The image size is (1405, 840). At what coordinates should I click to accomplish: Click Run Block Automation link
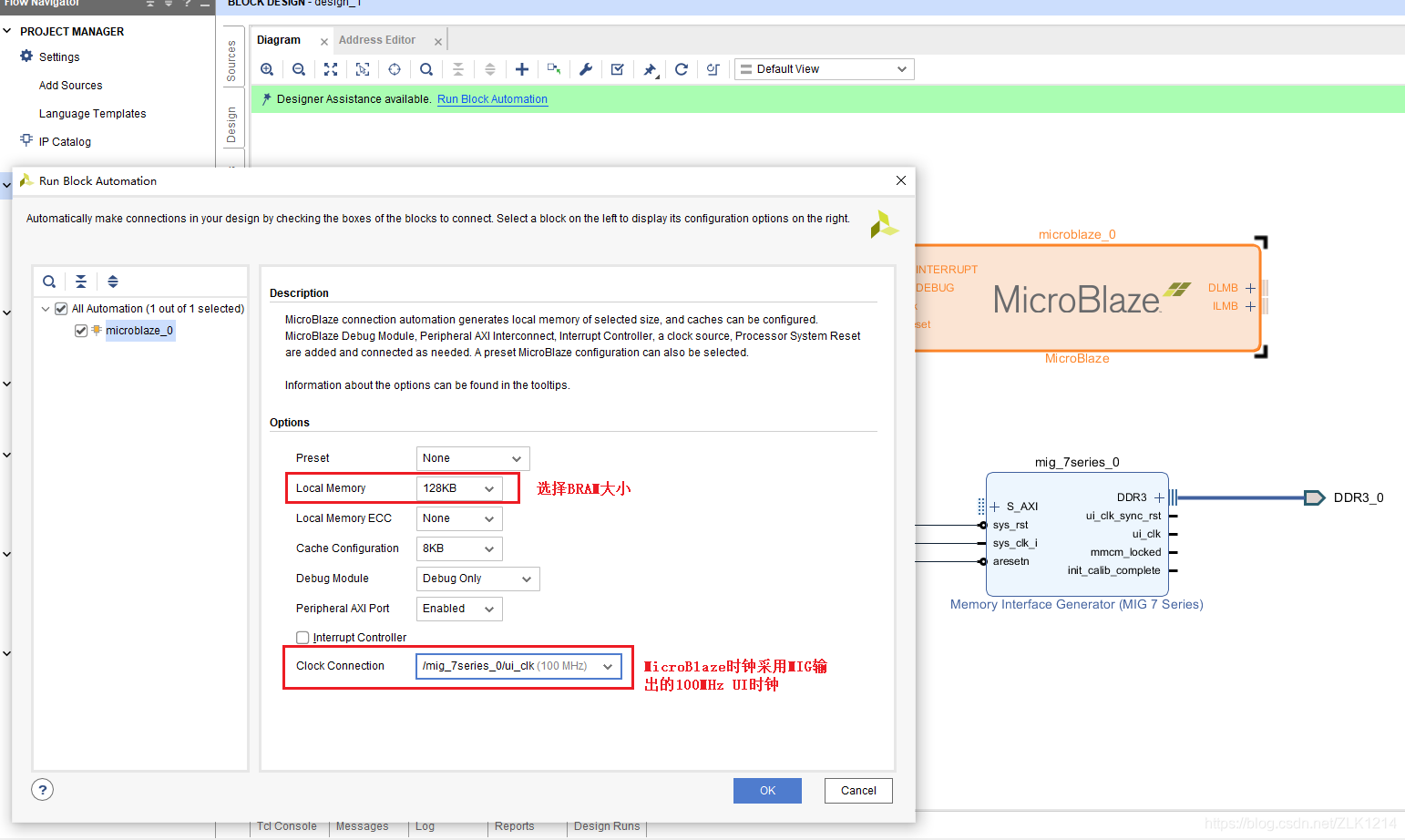click(492, 99)
